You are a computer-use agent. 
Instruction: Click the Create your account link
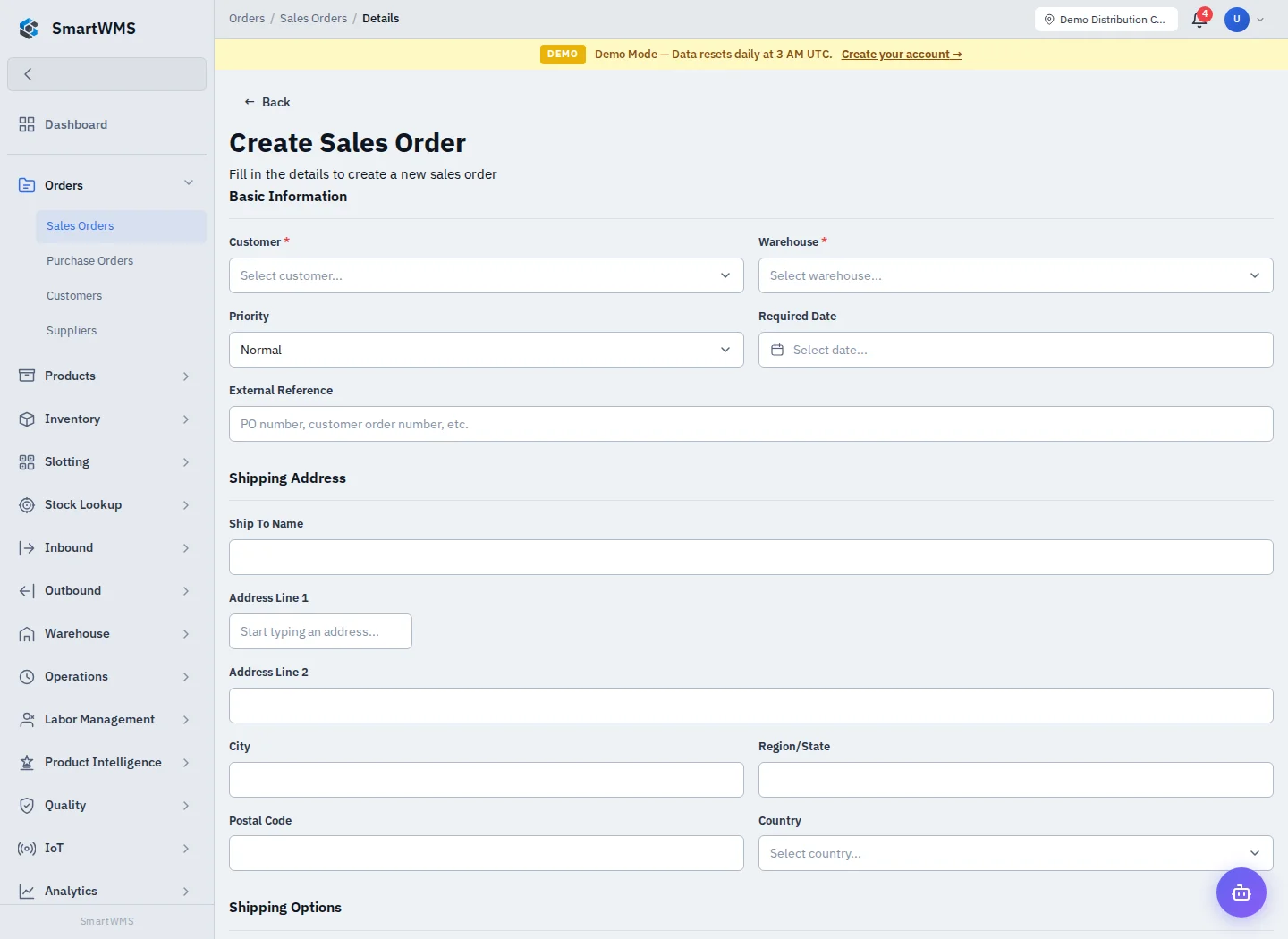[902, 55]
